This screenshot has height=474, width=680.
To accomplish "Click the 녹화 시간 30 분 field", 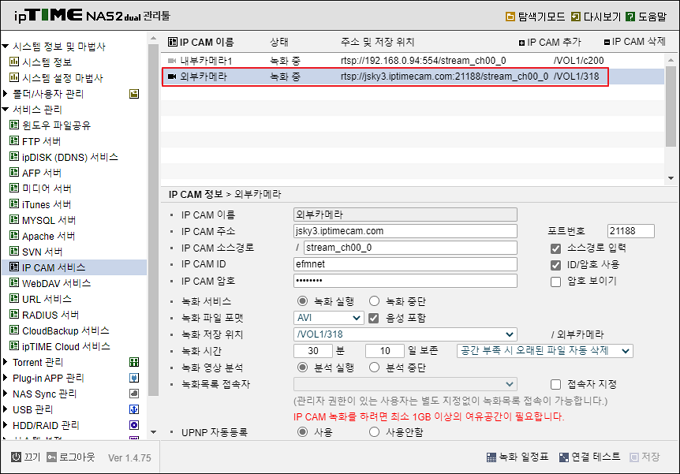I will 313,351.
